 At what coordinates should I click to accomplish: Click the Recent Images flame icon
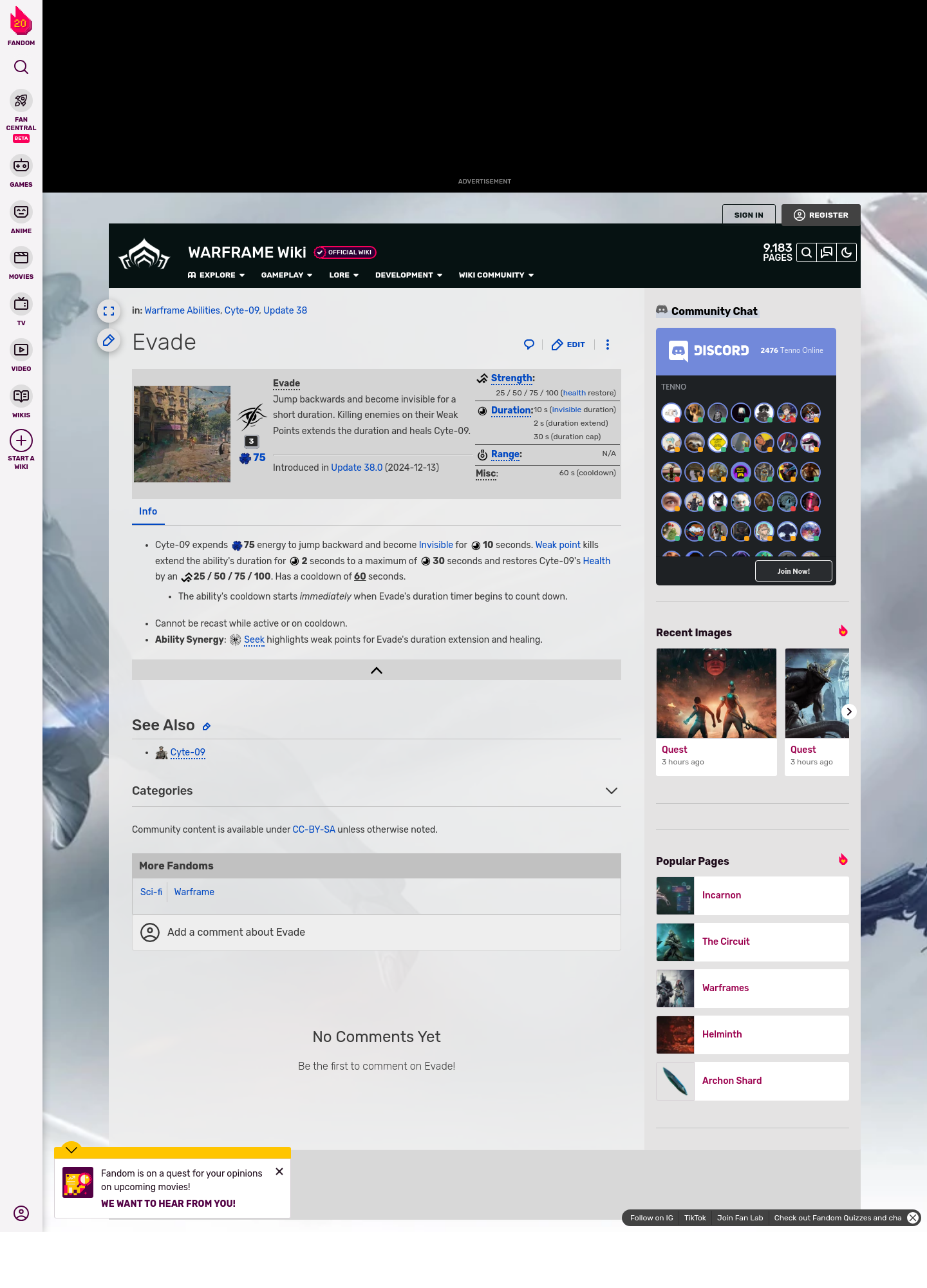coord(843,631)
